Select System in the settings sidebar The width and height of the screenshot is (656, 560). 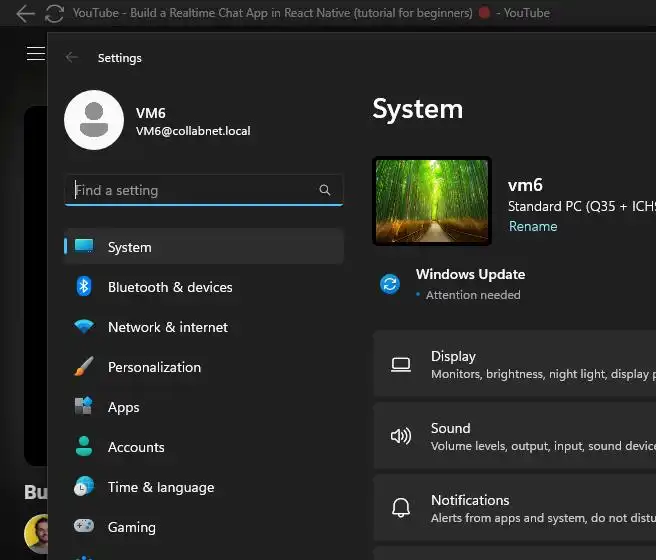204,247
